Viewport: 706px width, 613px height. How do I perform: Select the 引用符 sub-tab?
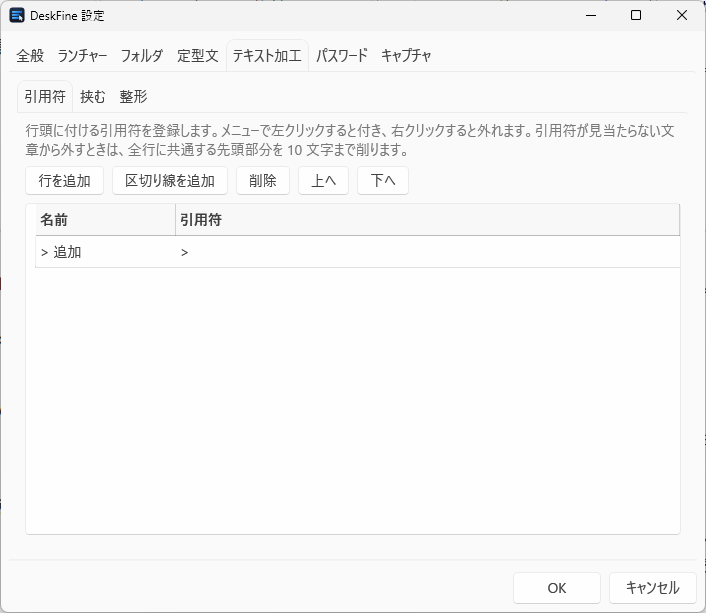45,96
